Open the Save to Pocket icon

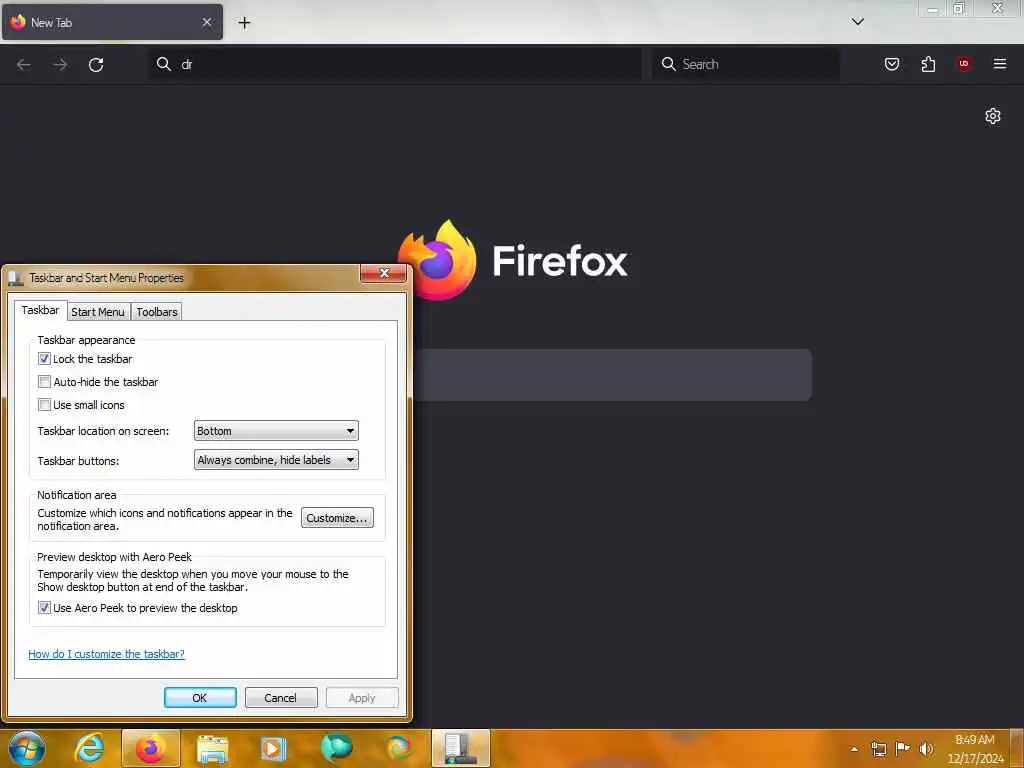892,64
